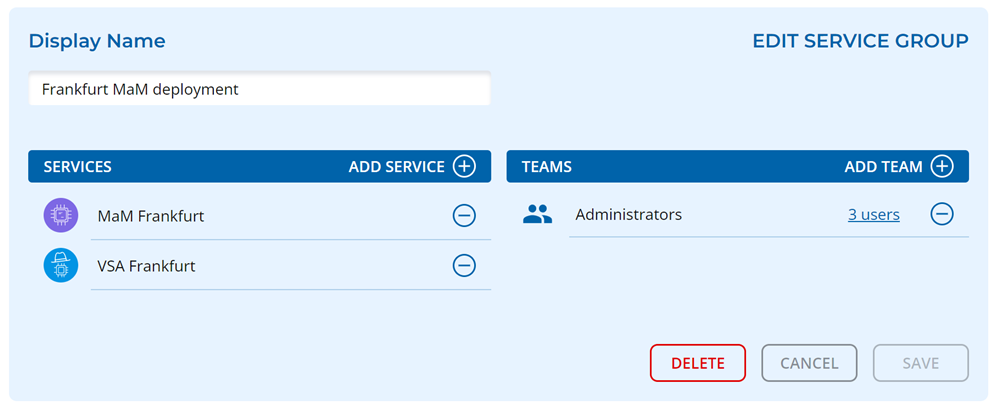Click the plus icon beside ADD TEAM

[x=942, y=166]
